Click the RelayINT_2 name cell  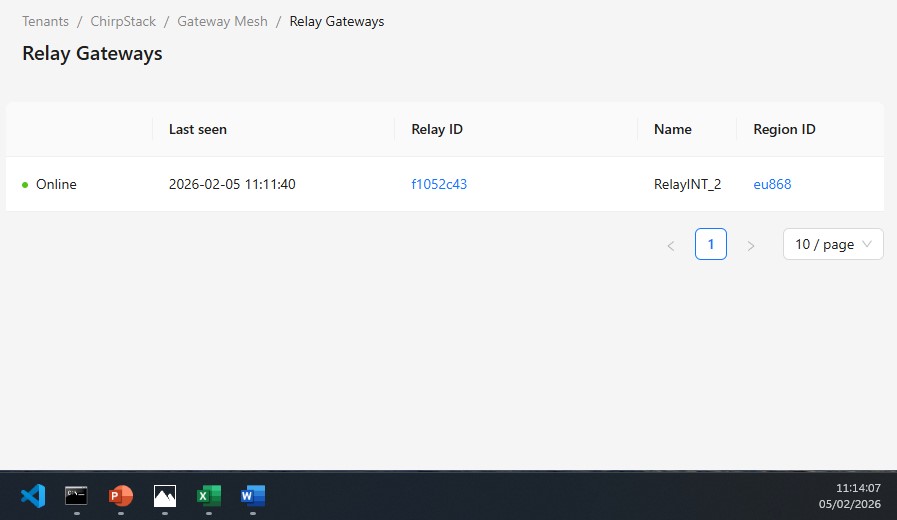687,185
